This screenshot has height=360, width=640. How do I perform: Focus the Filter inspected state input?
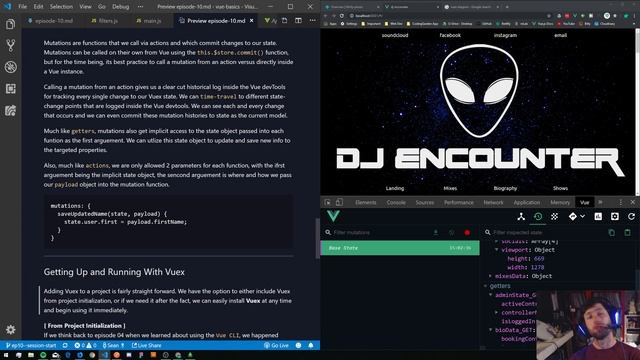(x=547, y=233)
